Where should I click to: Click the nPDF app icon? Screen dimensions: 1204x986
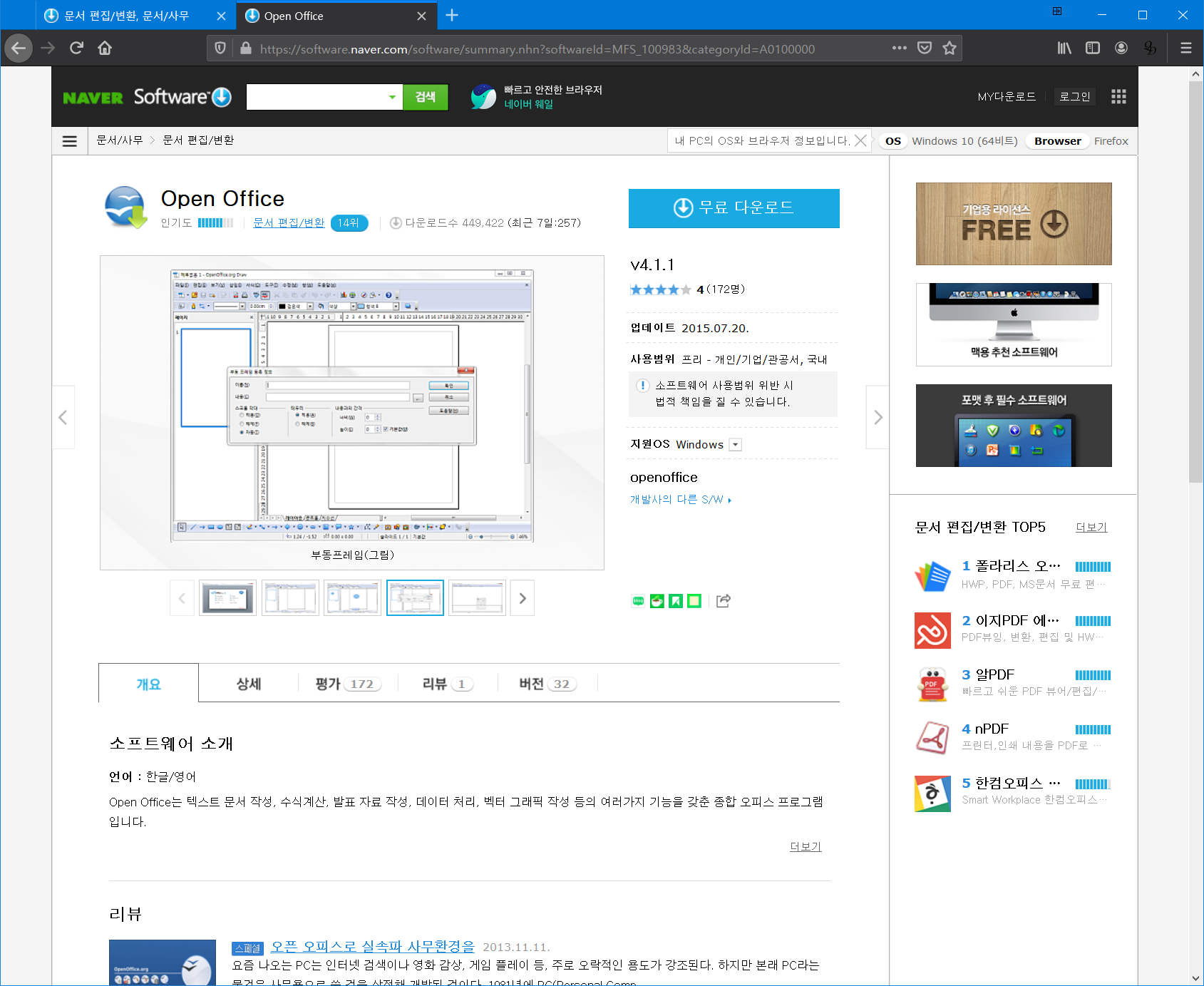pos(932,739)
